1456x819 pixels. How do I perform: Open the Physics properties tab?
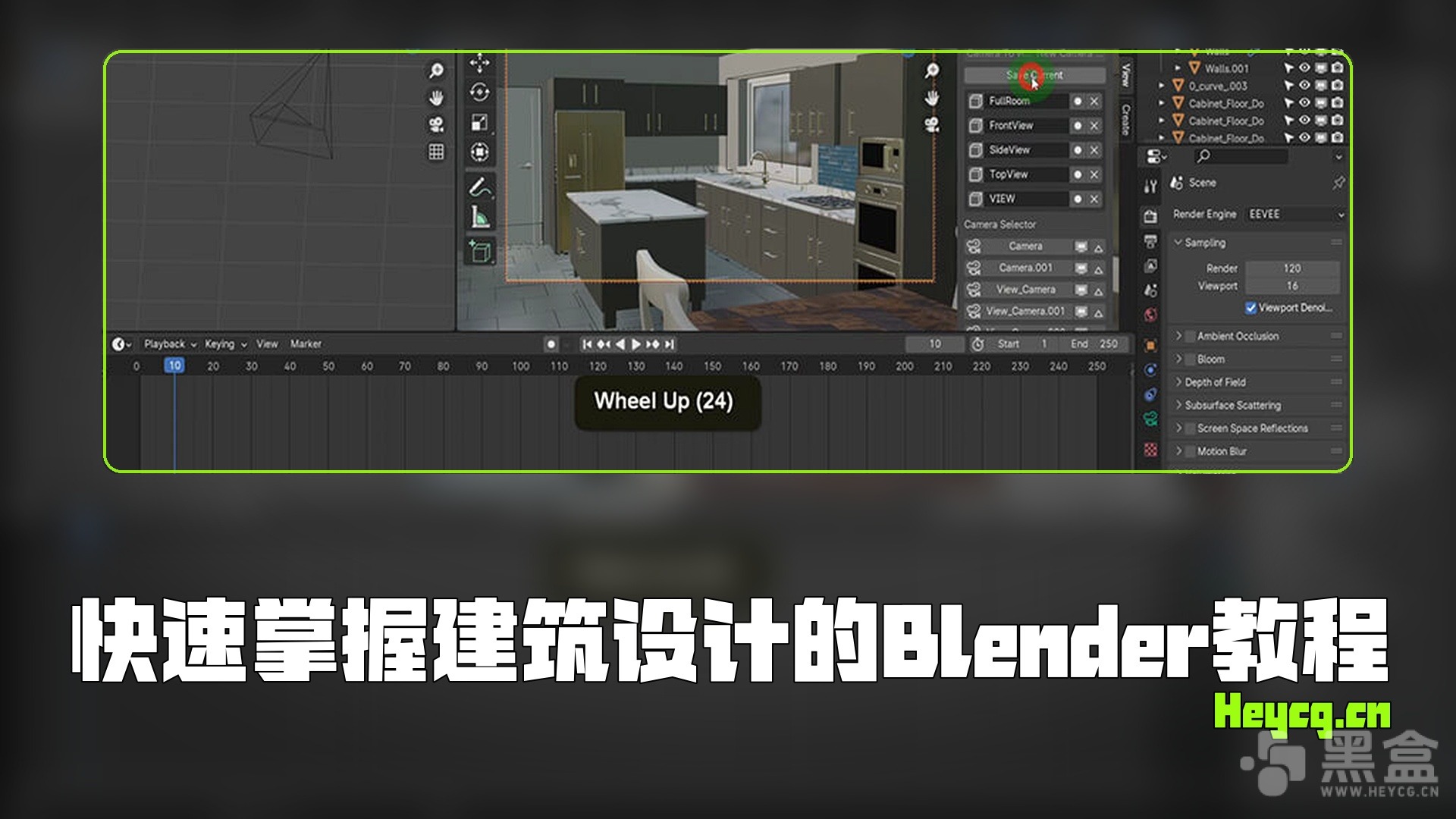pyautogui.click(x=1150, y=370)
